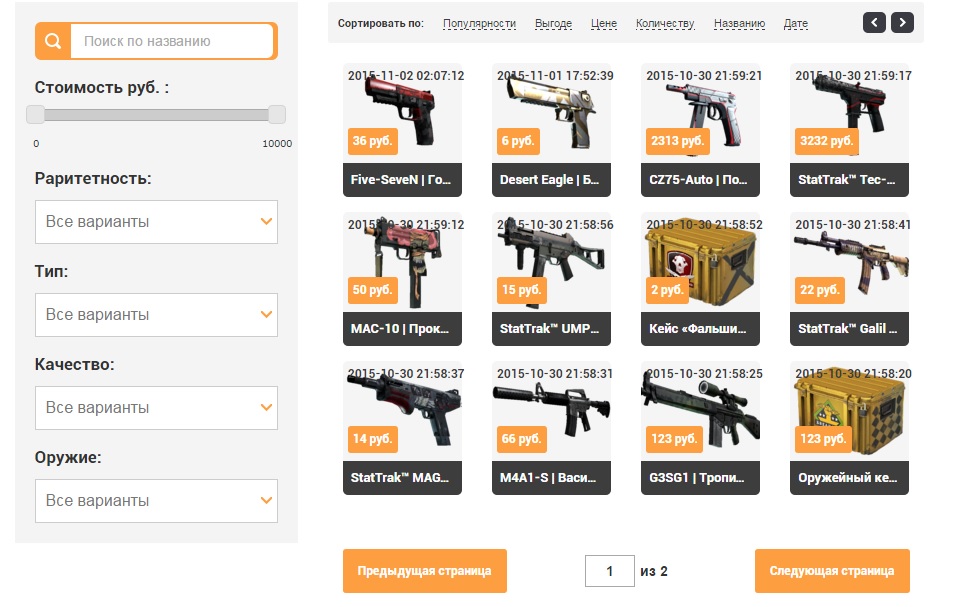Click the right price slider handle at 10000
Screen dimensions: 957x607
276,114
